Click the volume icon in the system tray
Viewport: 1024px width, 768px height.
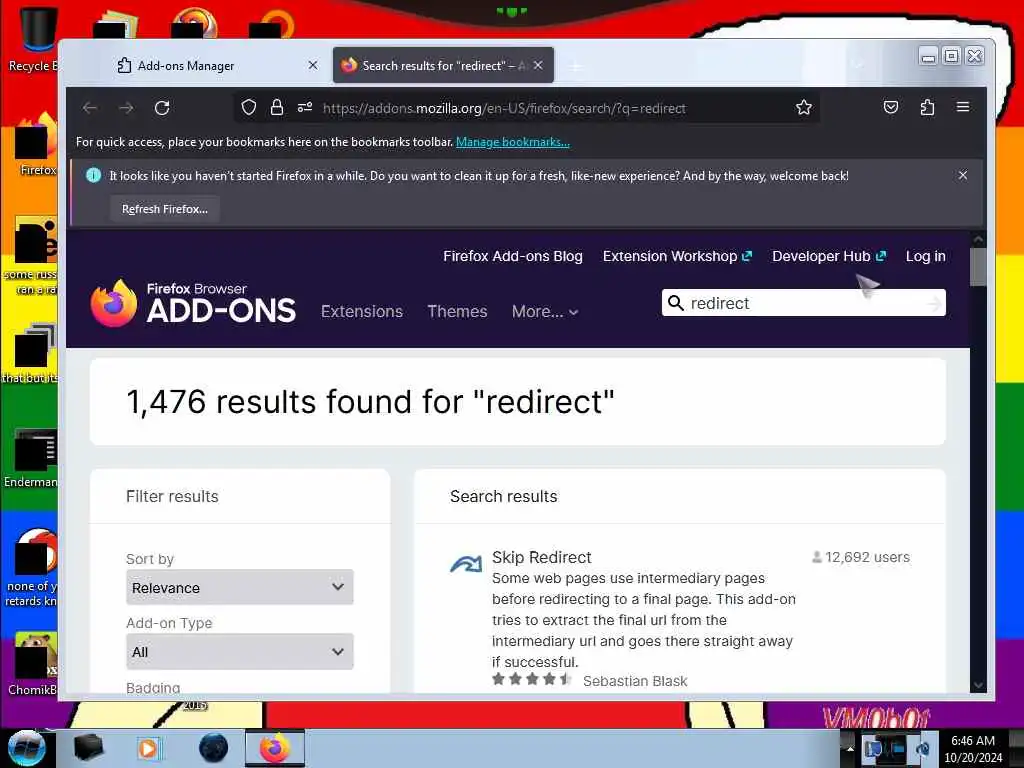point(924,748)
